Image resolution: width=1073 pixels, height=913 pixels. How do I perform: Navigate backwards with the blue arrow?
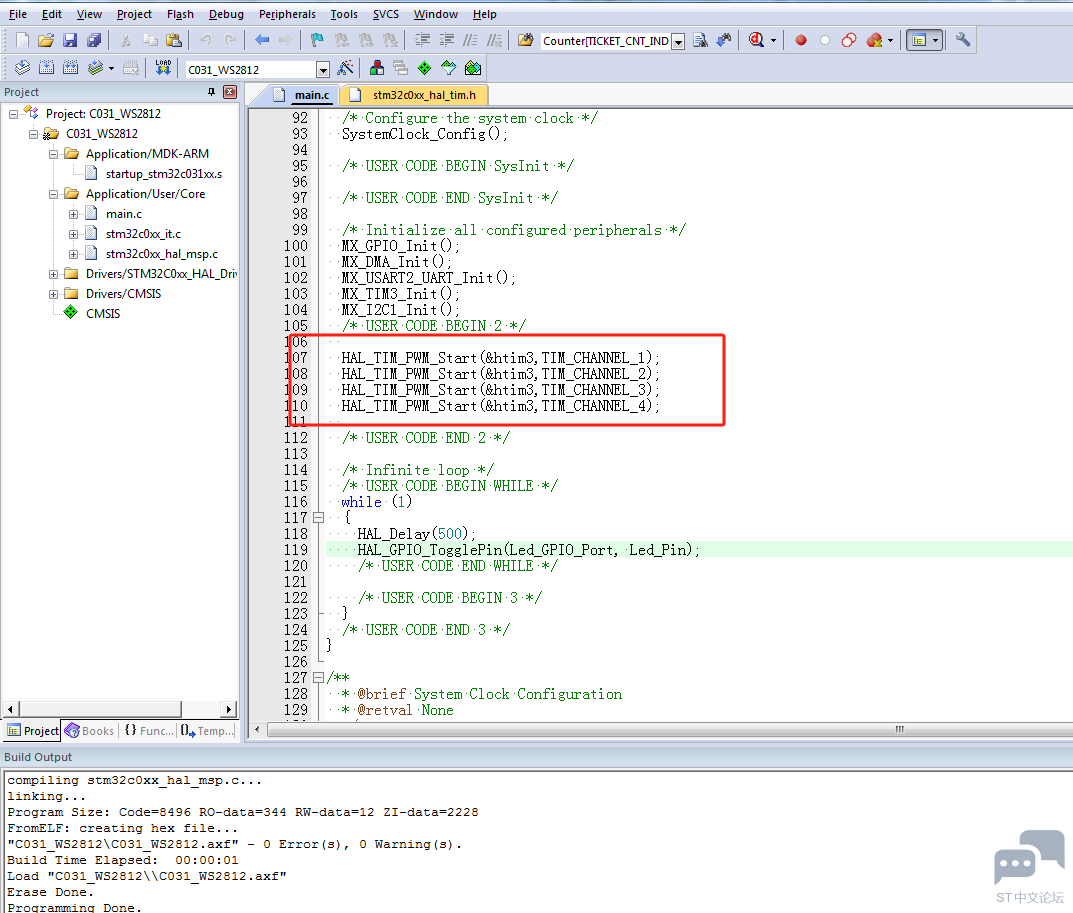pos(262,40)
